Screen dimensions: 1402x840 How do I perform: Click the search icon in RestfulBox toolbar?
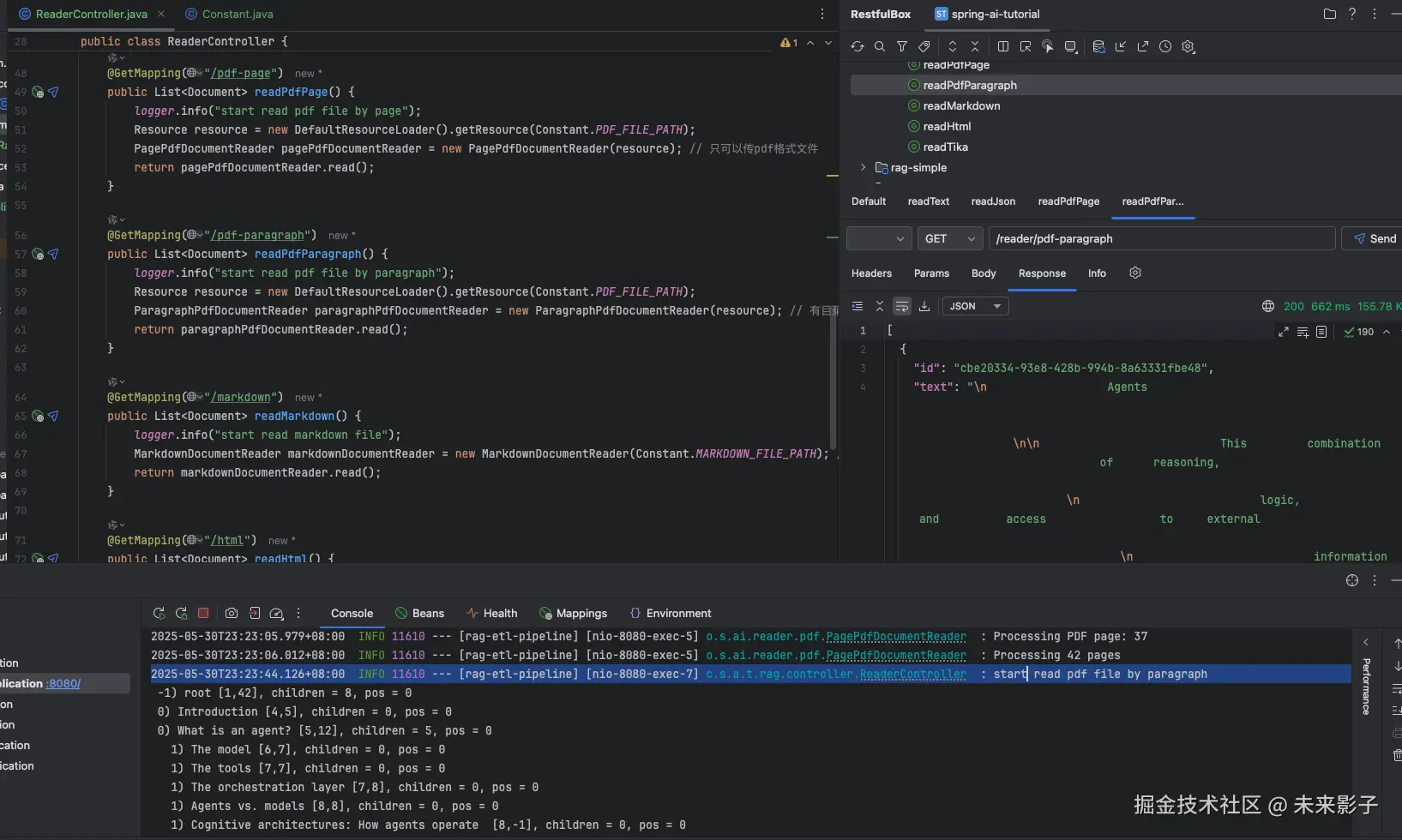(x=879, y=46)
